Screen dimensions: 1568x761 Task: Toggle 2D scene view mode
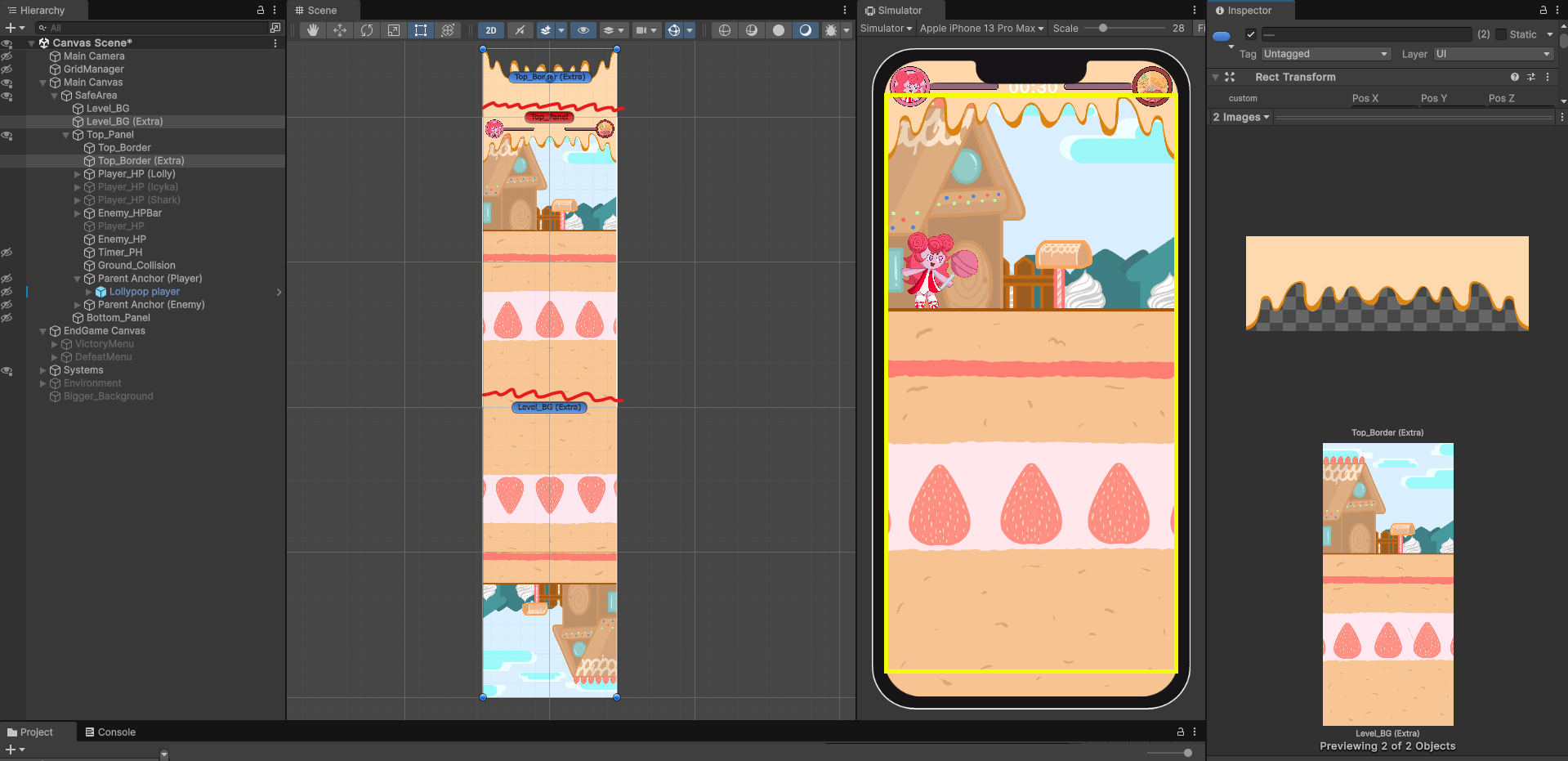491,30
